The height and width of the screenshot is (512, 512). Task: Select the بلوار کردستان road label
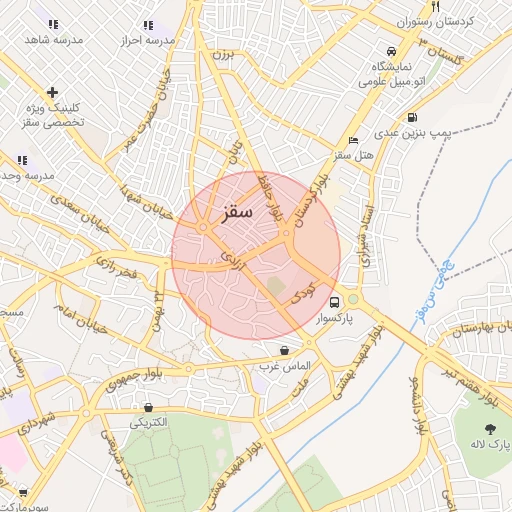click(312, 202)
